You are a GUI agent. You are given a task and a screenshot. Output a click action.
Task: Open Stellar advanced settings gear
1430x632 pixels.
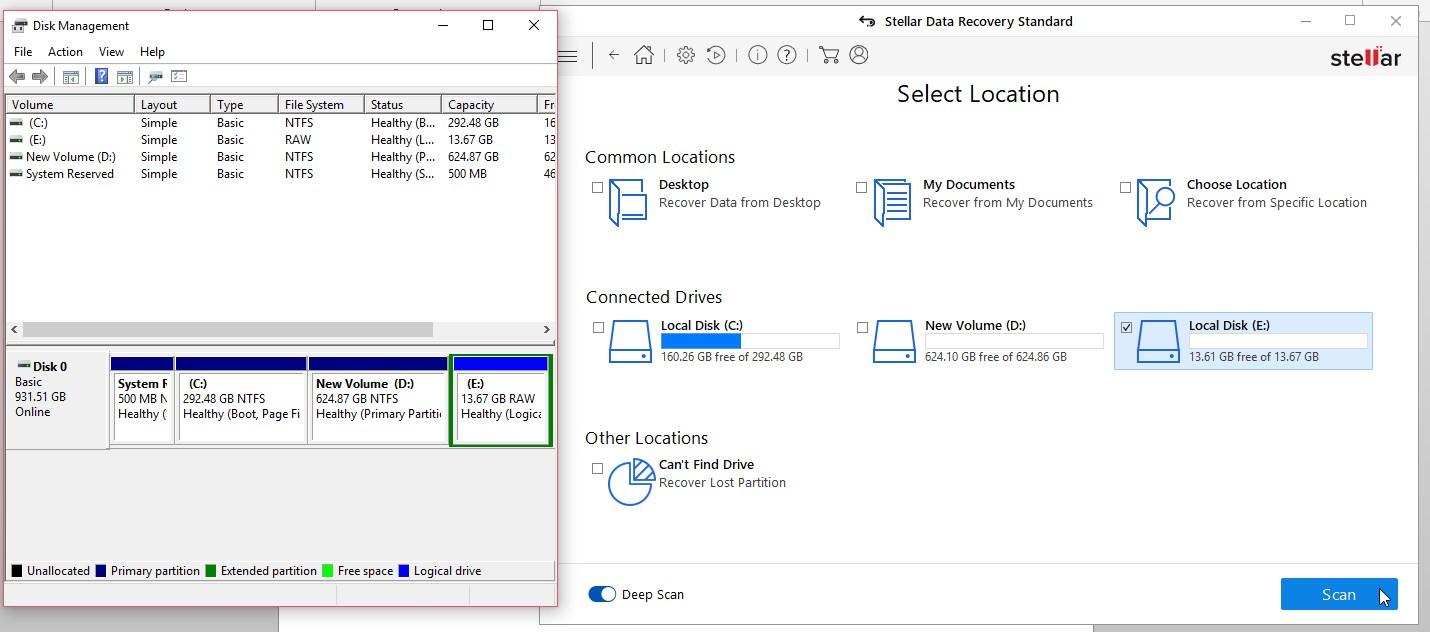[x=685, y=56]
